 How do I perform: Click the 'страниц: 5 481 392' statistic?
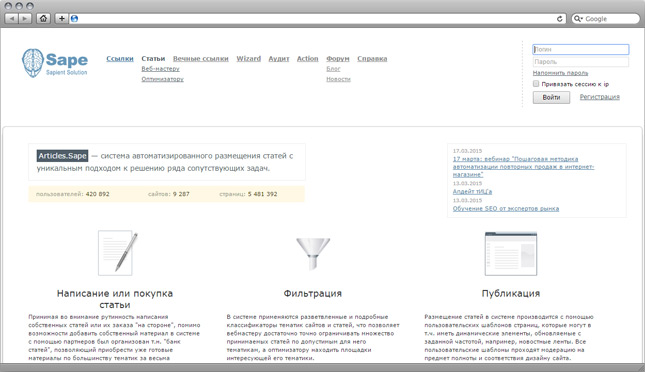point(248,194)
